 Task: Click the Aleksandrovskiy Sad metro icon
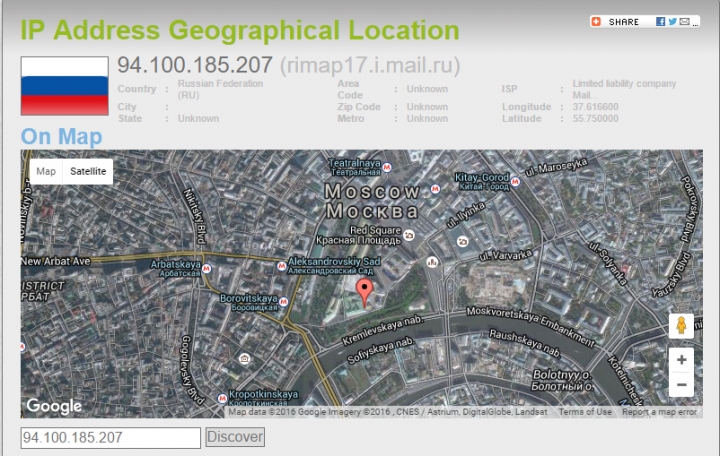tap(281, 266)
